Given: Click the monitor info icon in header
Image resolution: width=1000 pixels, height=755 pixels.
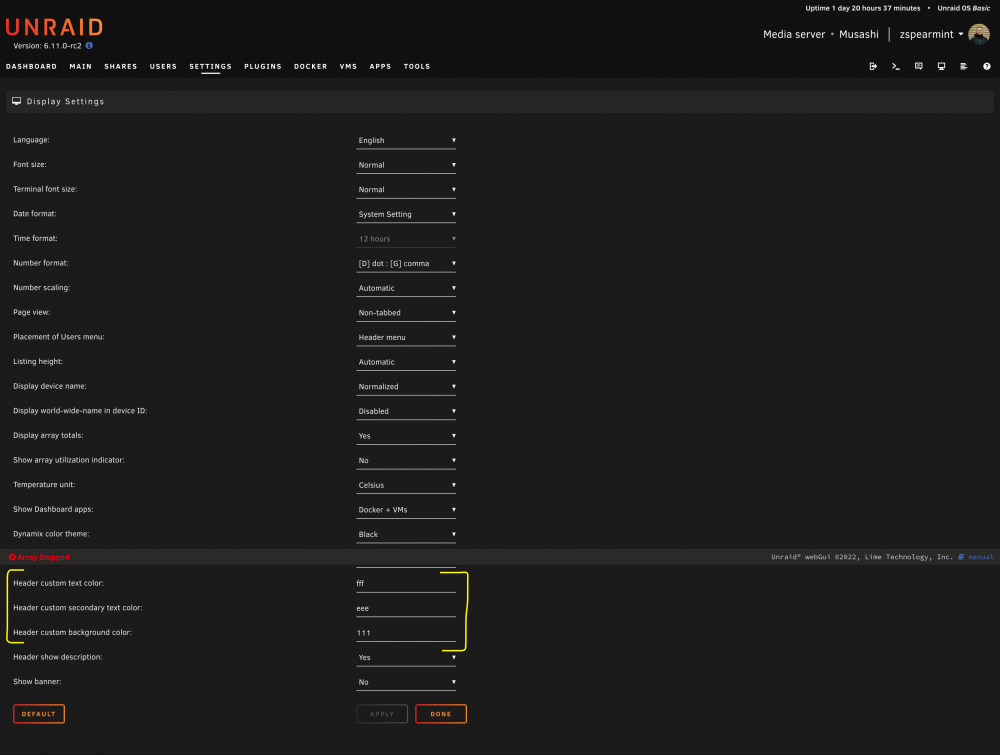Looking at the screenshot, I should click(x=941, y=66).
